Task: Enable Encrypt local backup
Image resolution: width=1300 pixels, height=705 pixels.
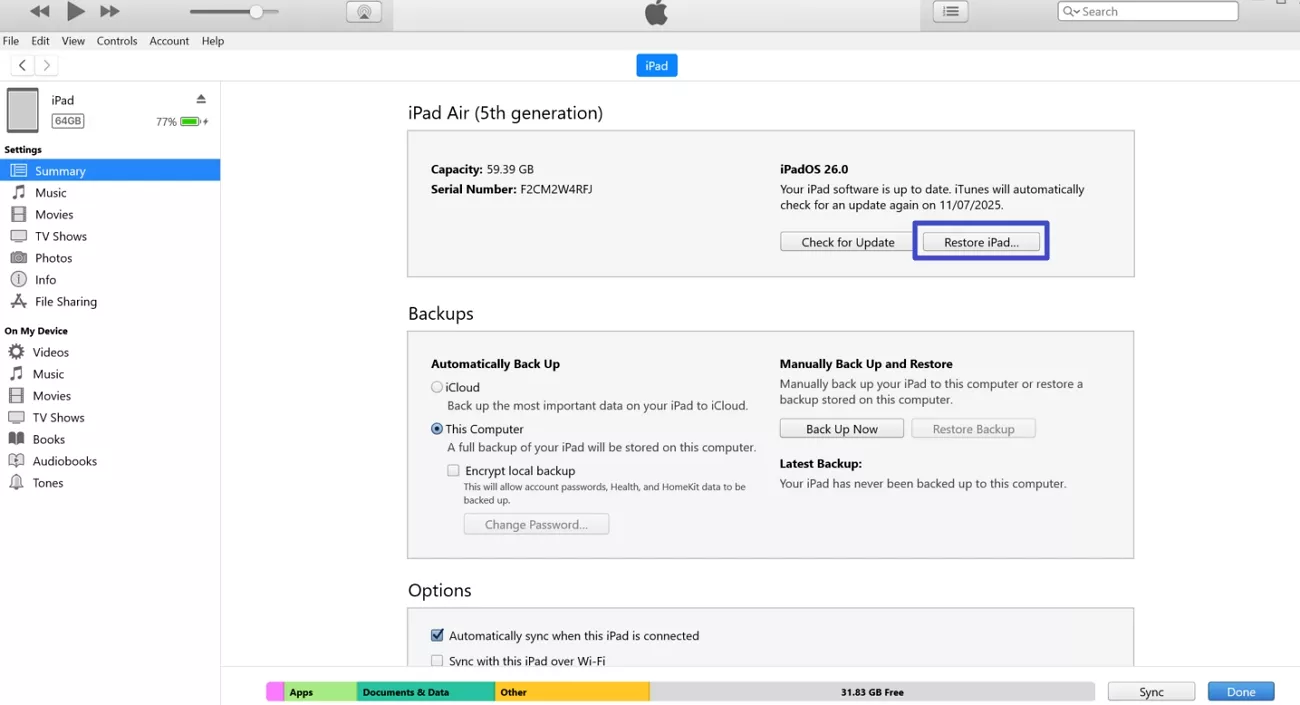Action: pos(453,470)
